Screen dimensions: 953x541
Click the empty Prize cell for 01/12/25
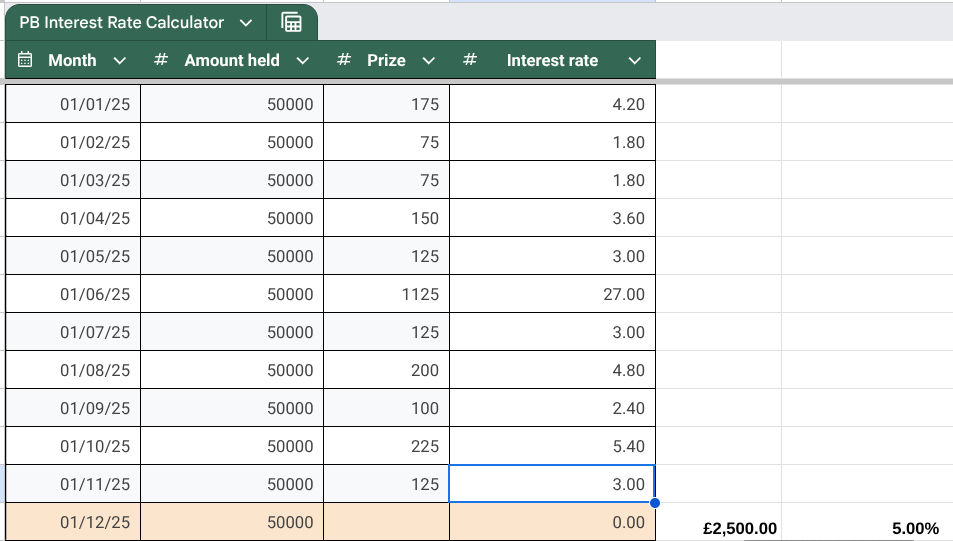tap(386, 522)
